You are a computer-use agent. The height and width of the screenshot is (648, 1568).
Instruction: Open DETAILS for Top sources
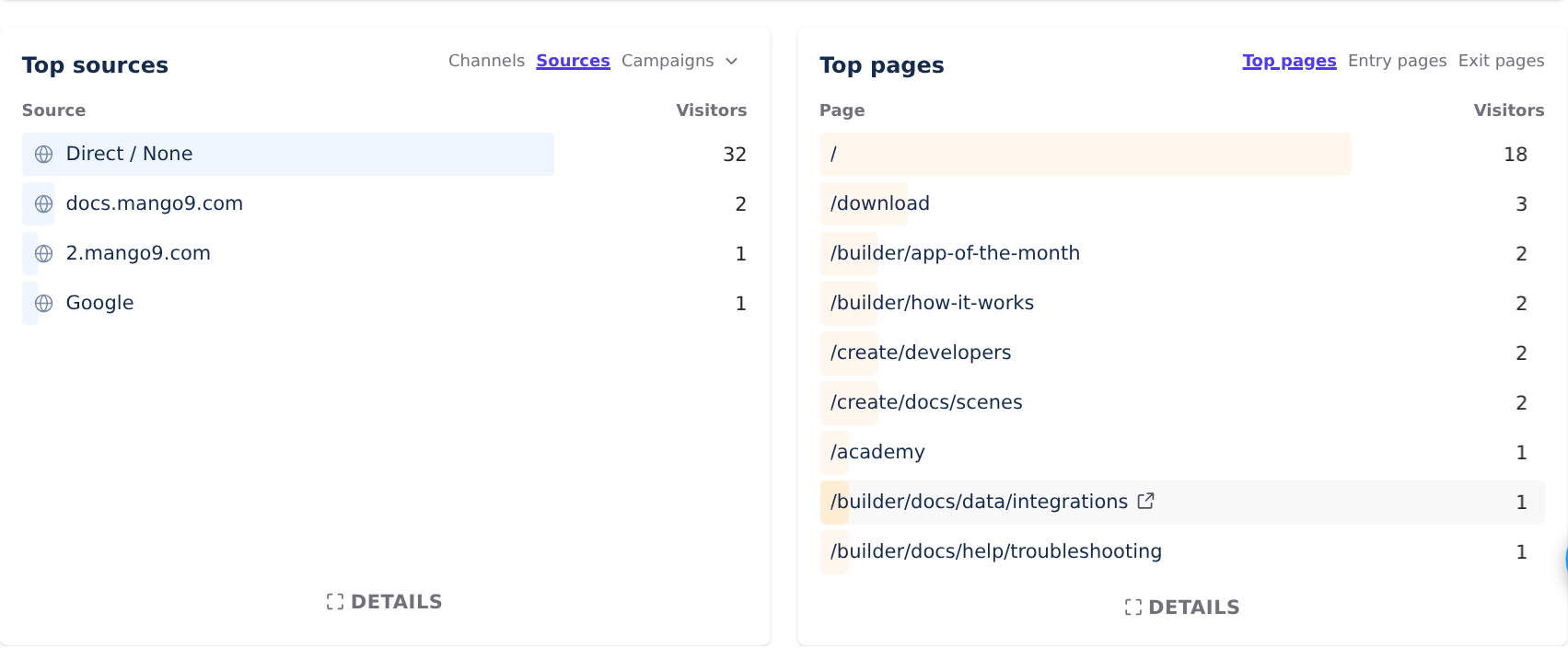click(x=384, y=602)
